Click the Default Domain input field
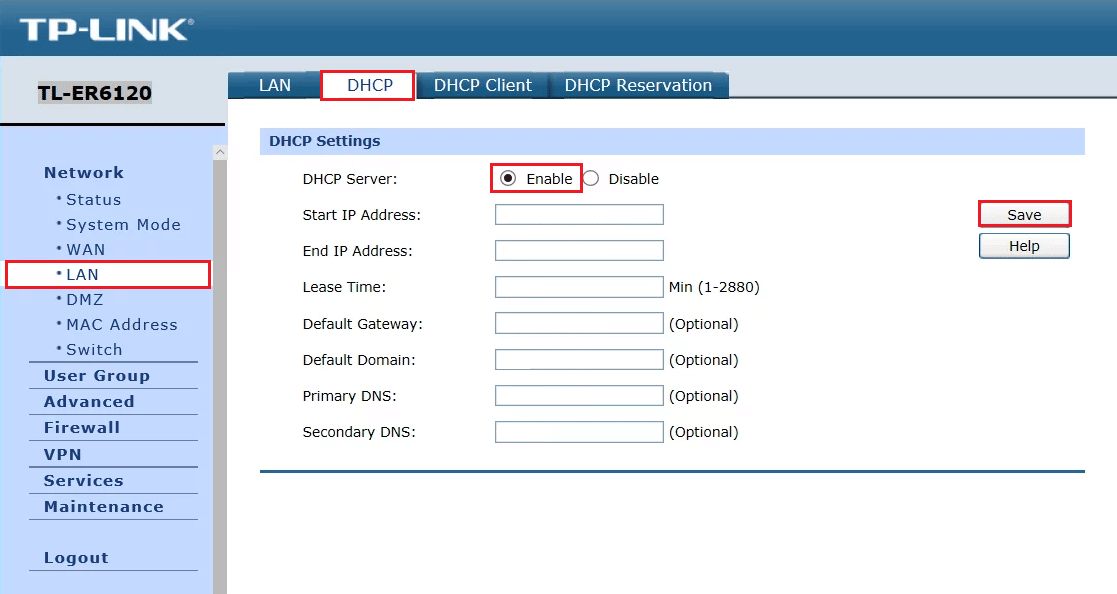The height and width of the screenshot is (594, 1117). click(579, 360)
